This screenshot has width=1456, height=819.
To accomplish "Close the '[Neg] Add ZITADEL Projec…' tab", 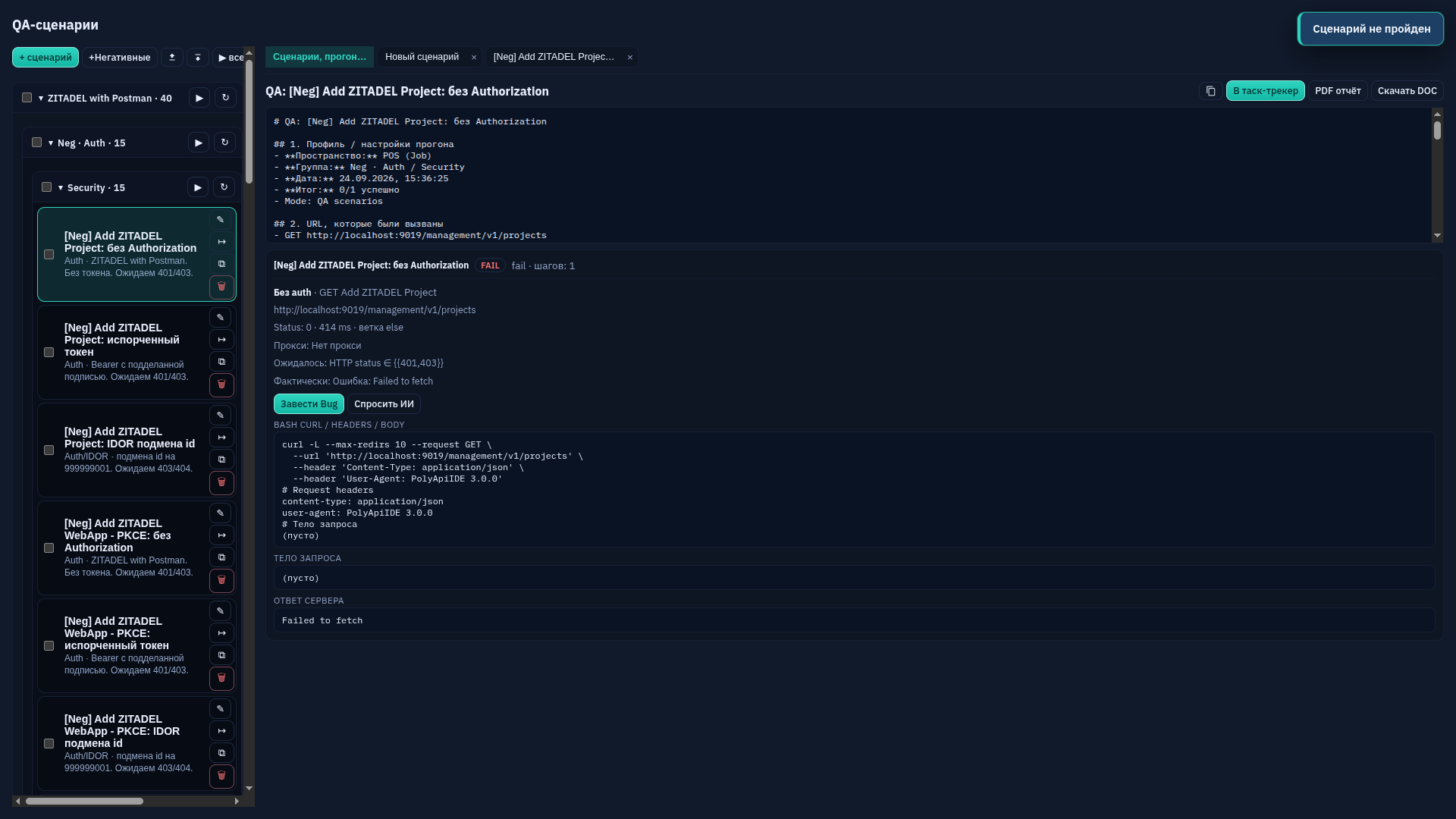I will click(629, 58).
